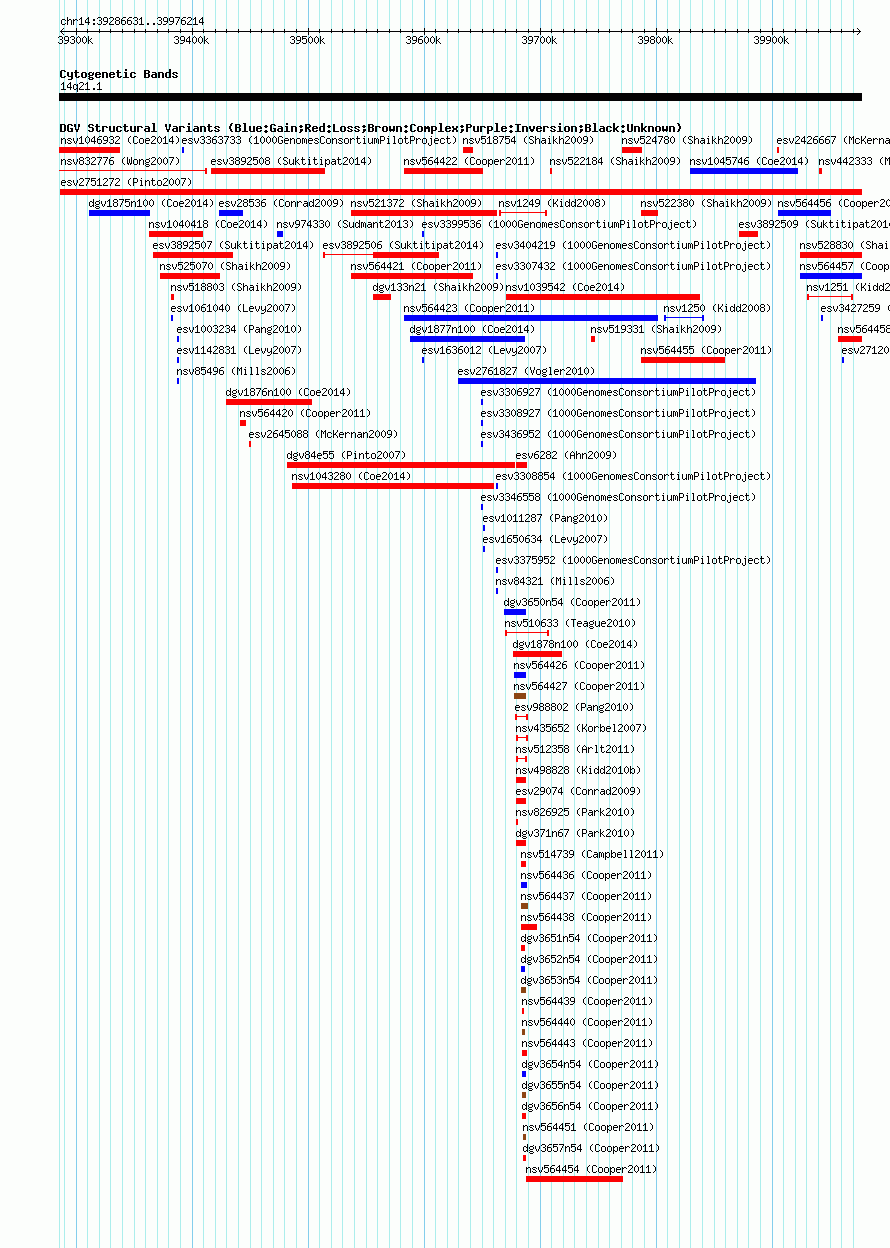Select esv3892507 (Suktitipat2014) label
Image resolution: width=890 pixels, height=1248 pixels.
click(x=233, y=245)
